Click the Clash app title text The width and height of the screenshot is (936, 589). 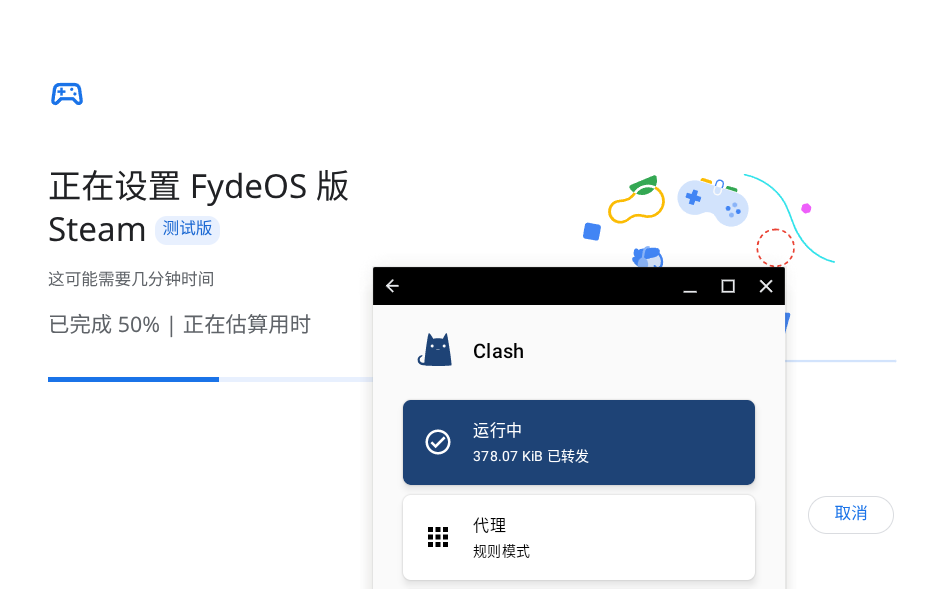(498, 351)
